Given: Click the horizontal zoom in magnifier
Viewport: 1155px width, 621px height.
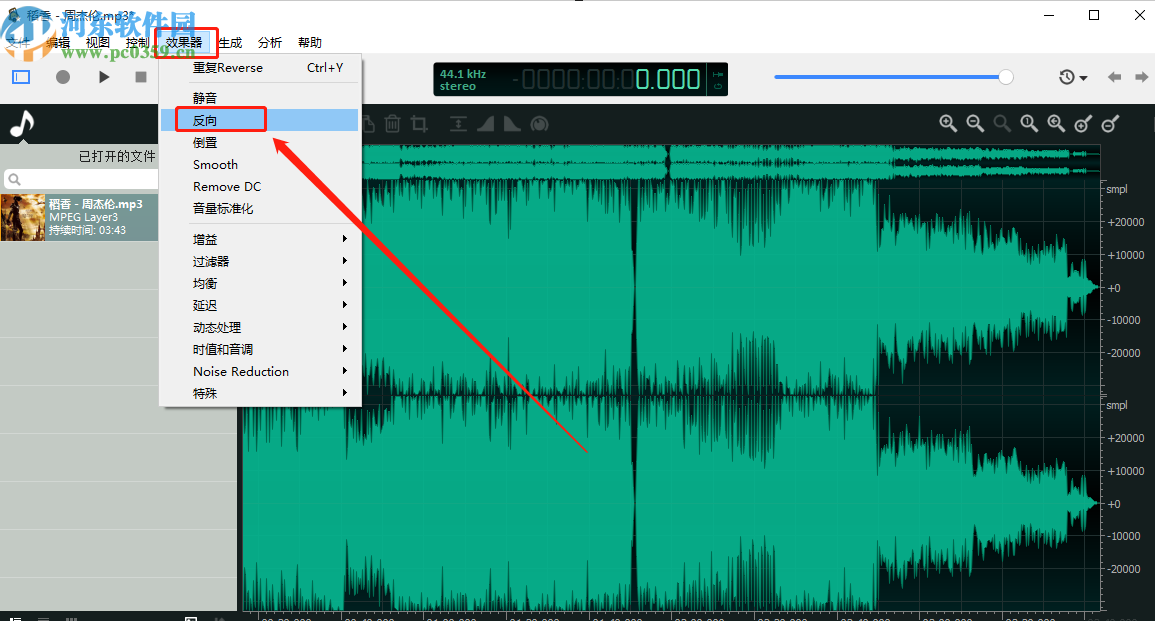Looking at the screenshot, I should (948, 124).
